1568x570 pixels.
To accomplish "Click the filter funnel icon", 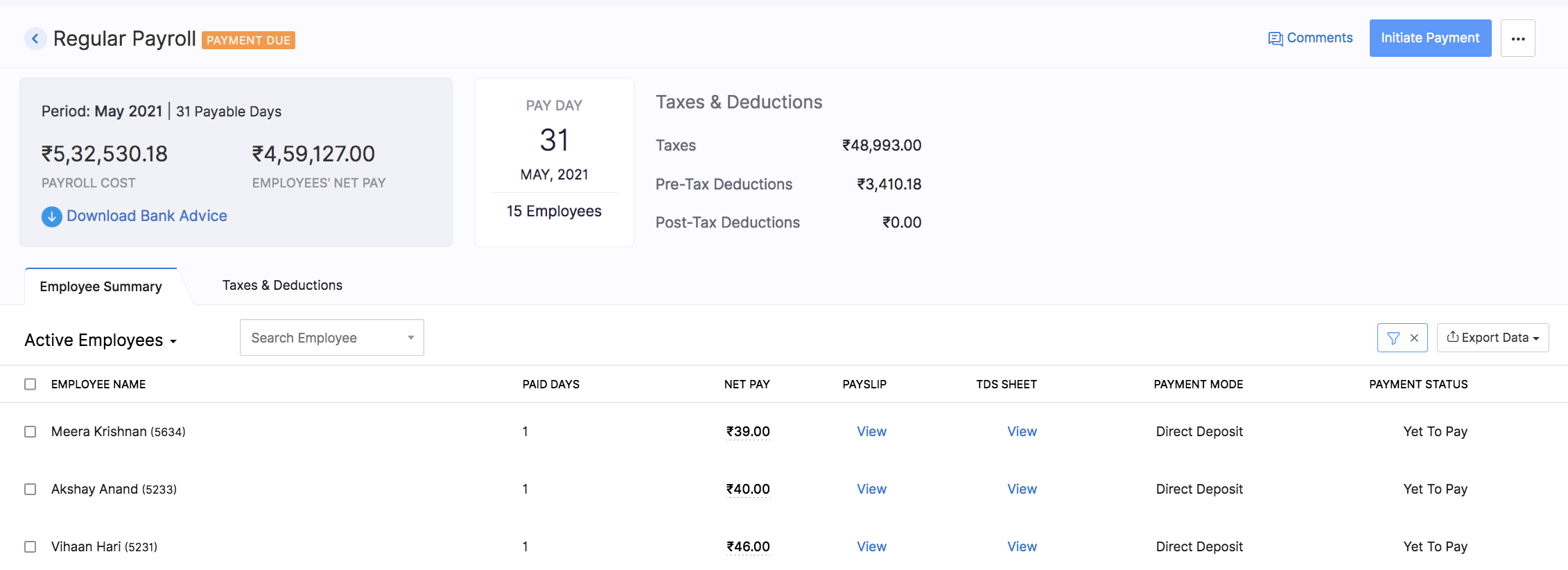I will [1393, 338].
